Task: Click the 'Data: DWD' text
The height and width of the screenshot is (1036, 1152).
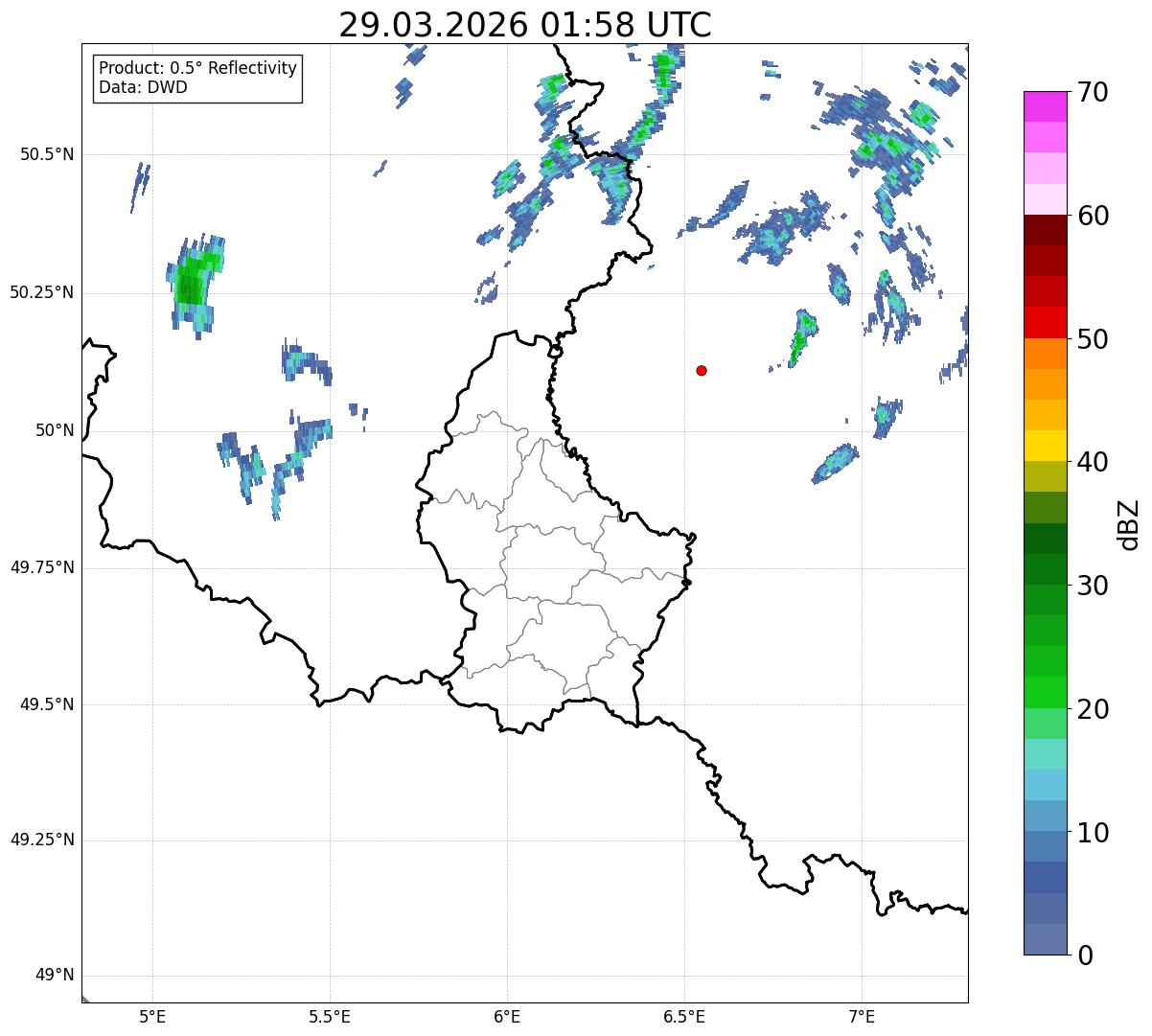Action: coord(144,88)
